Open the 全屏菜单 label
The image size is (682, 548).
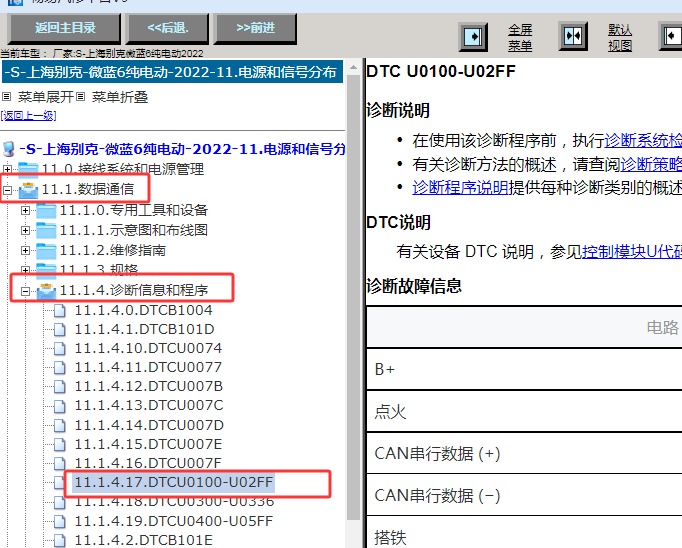[x=520, y=37]
